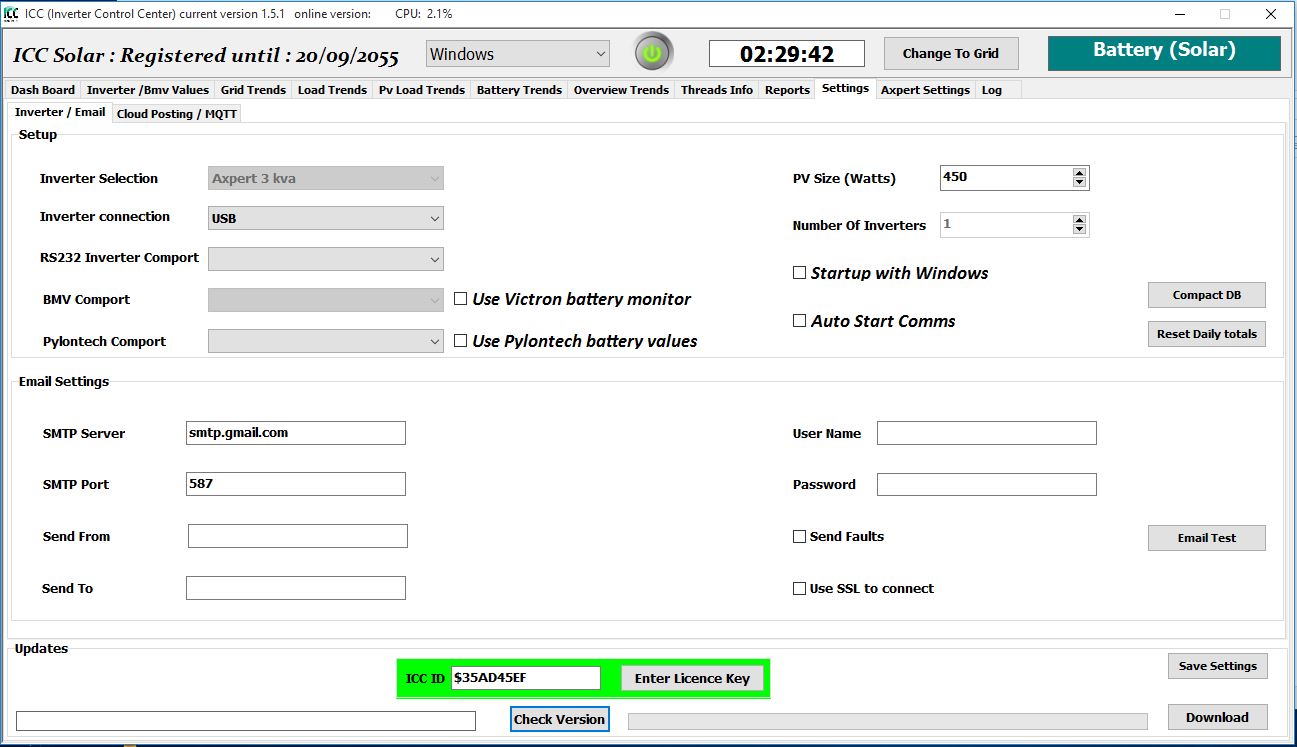The width and height of the screenshot is (1297, 747).
Task: Increase PV Size using up arrow
Action: (x=1079, y=172)
